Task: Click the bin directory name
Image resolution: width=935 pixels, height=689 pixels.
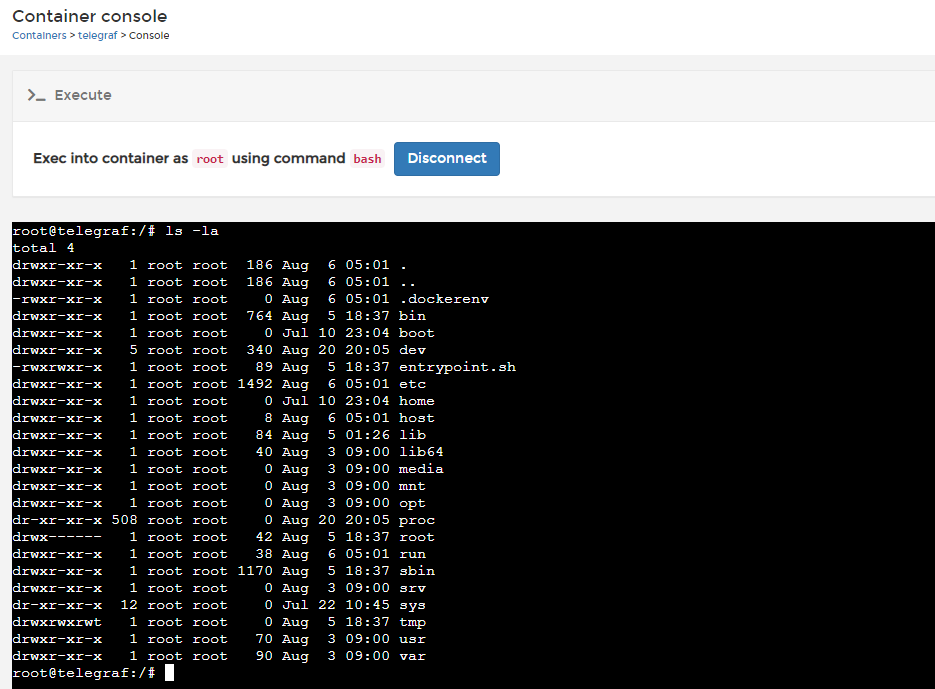Action: [413, 316]
